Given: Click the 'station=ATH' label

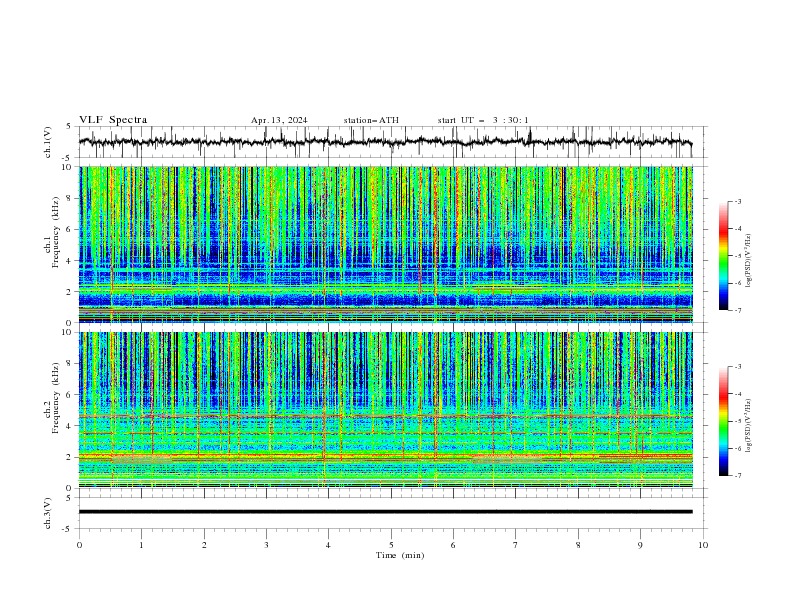Looking at the screenshot, I should tap(371, 120).
